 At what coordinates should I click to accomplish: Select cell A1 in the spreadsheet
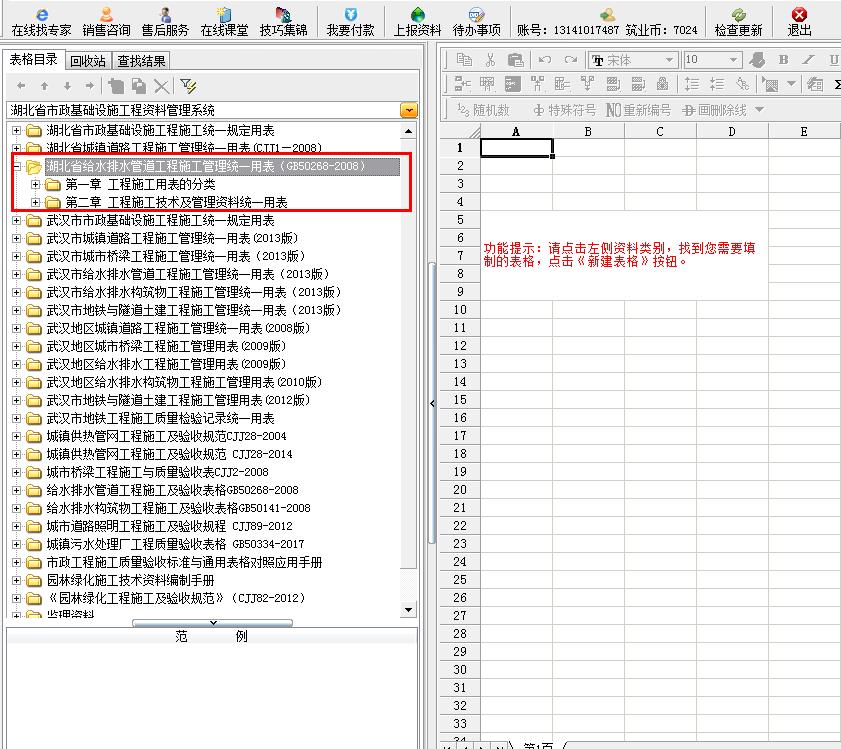point(516,148)
